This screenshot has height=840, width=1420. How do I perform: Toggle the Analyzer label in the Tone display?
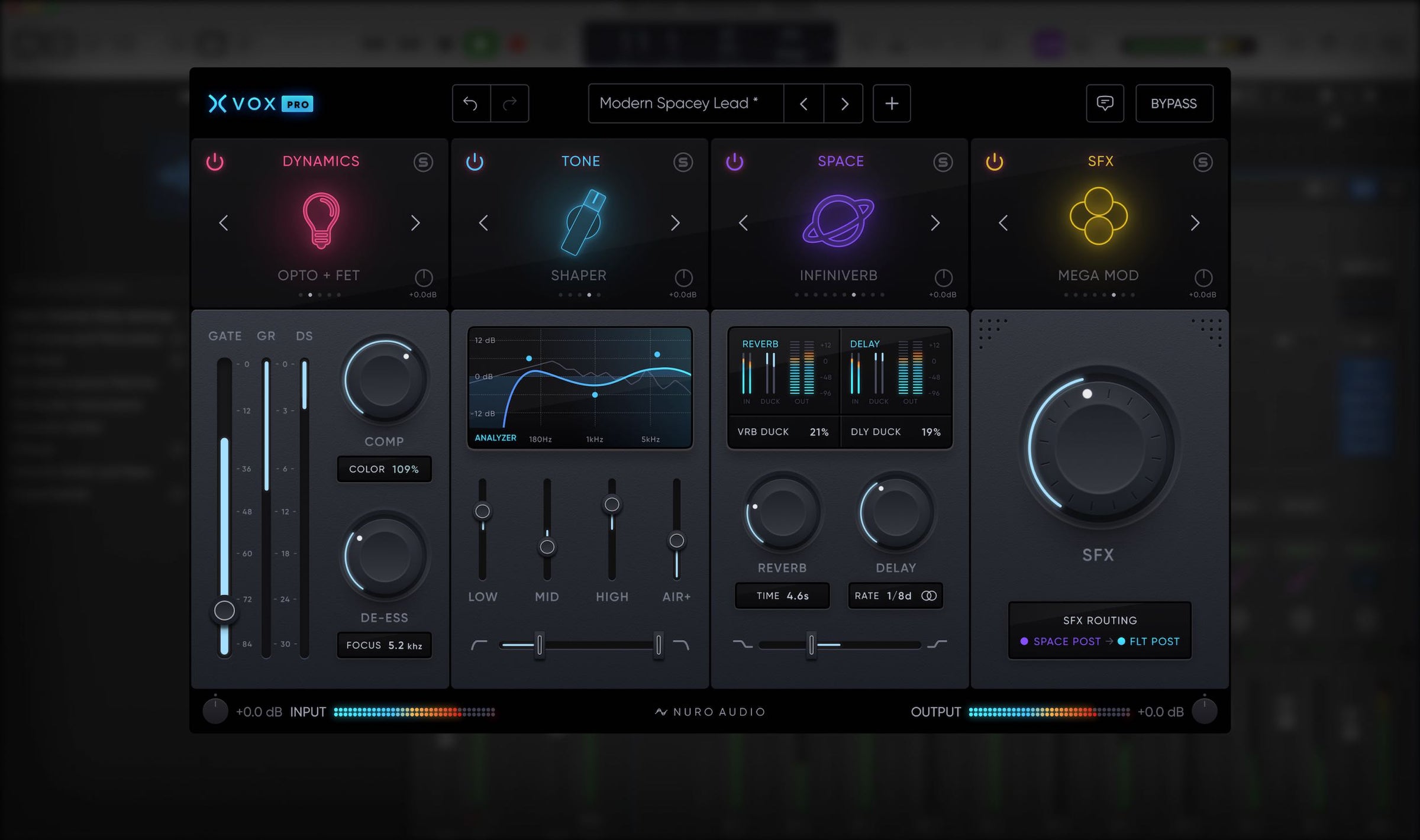tap(495, 438)
